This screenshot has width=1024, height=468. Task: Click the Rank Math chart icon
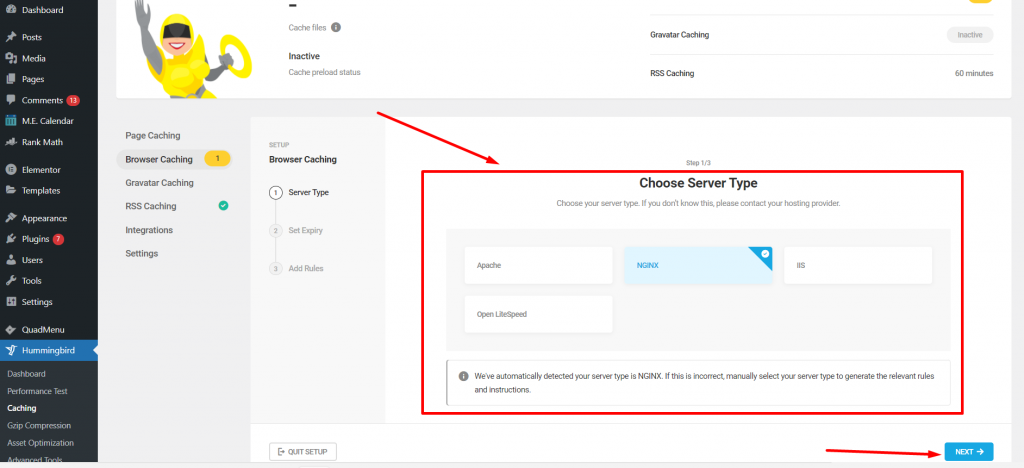tap(11, 142)
